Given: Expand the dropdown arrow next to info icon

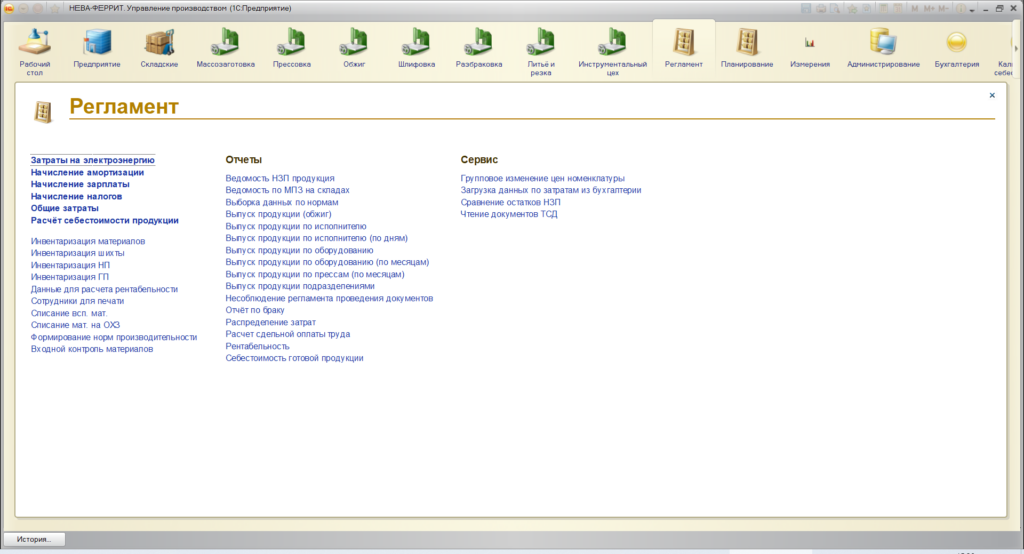Looking at the screenshot, I should pos(972,10).
